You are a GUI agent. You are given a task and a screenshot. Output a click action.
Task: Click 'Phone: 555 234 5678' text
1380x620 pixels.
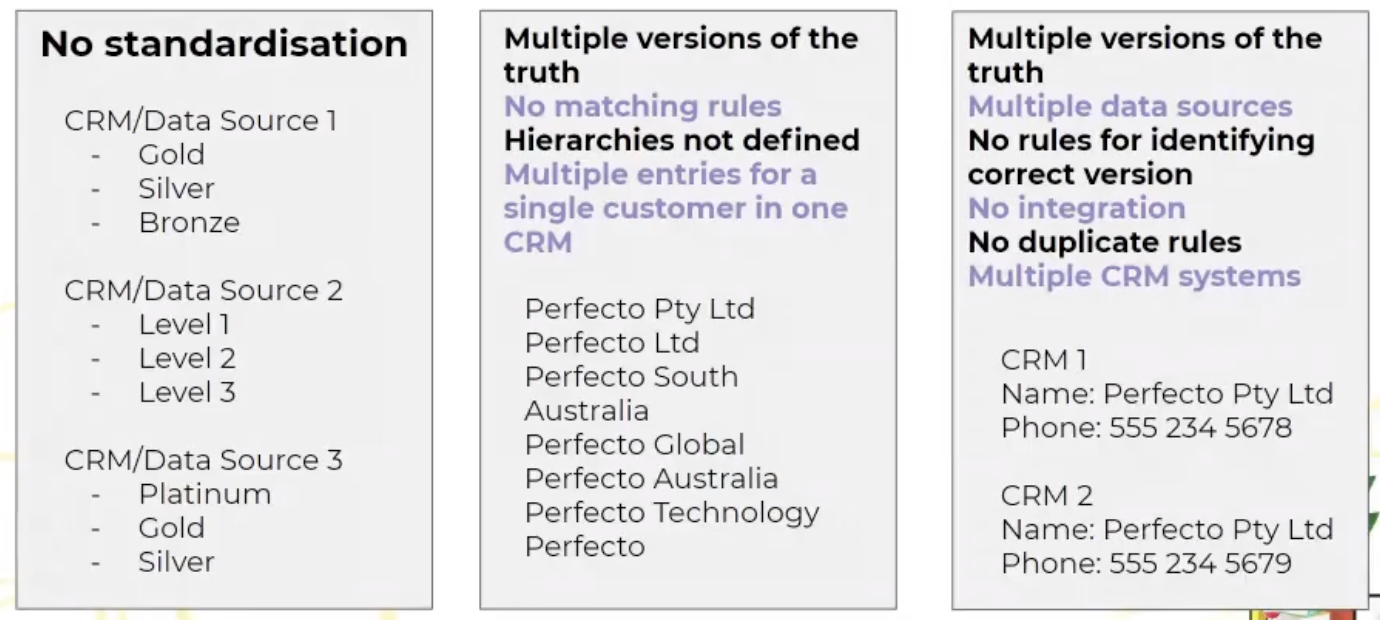1146,428
